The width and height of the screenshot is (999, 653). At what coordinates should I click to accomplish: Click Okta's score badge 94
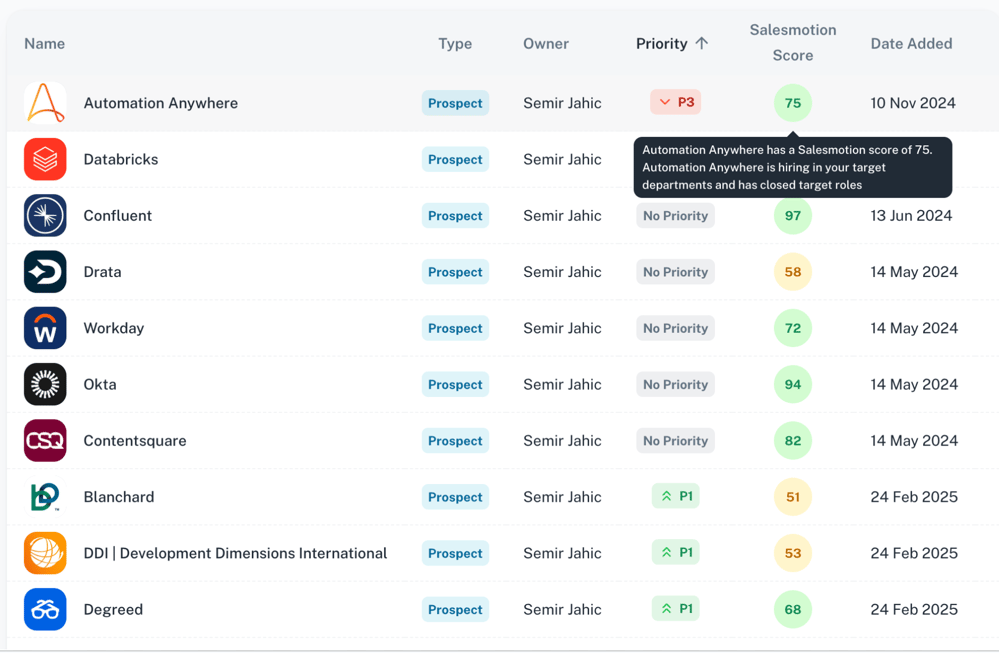[x=793, y=384]
